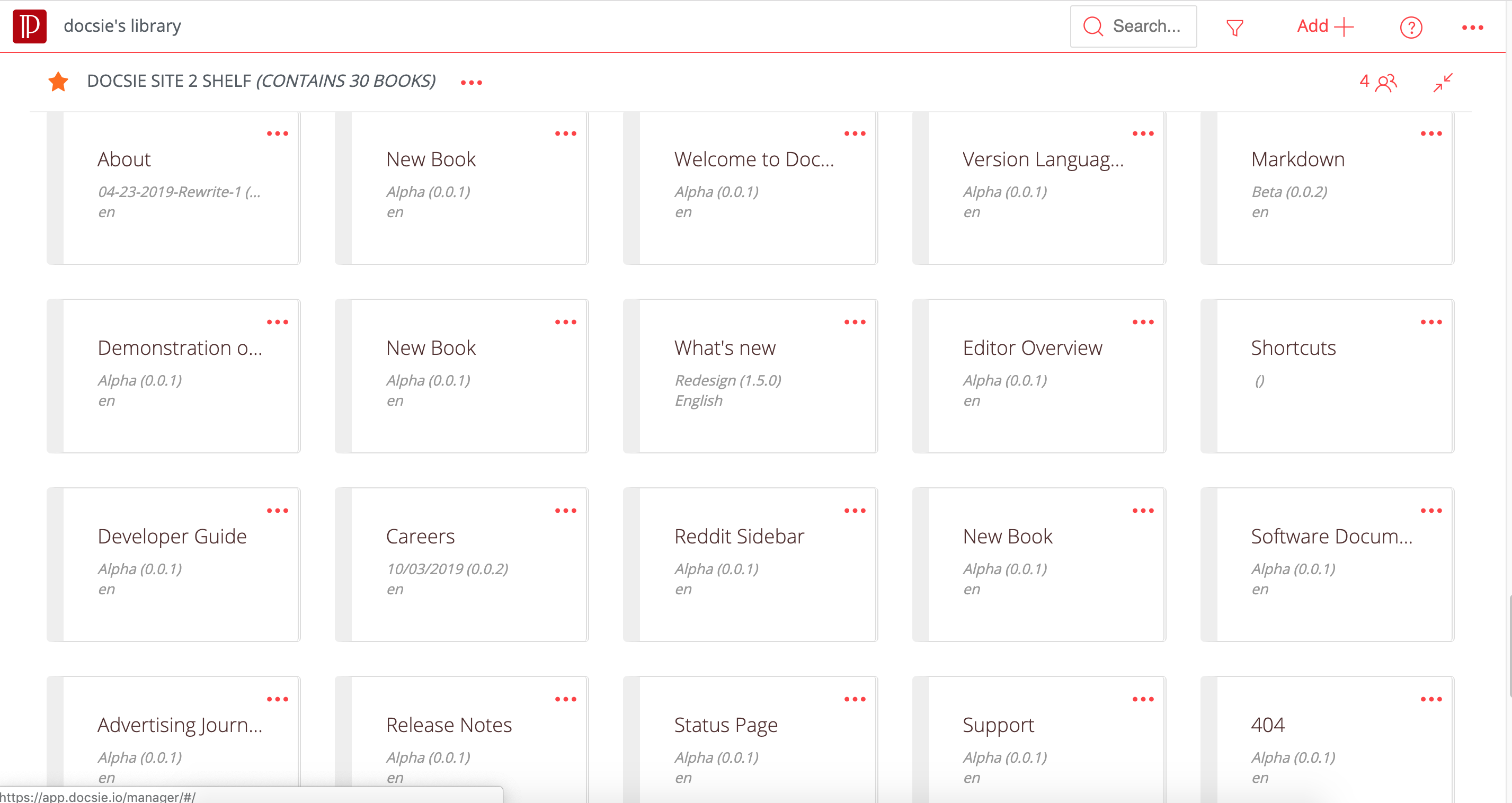Click Beta (0.0.2) version under Markdown
This screenshot has width=1512, height=803.
point(1289,192)
